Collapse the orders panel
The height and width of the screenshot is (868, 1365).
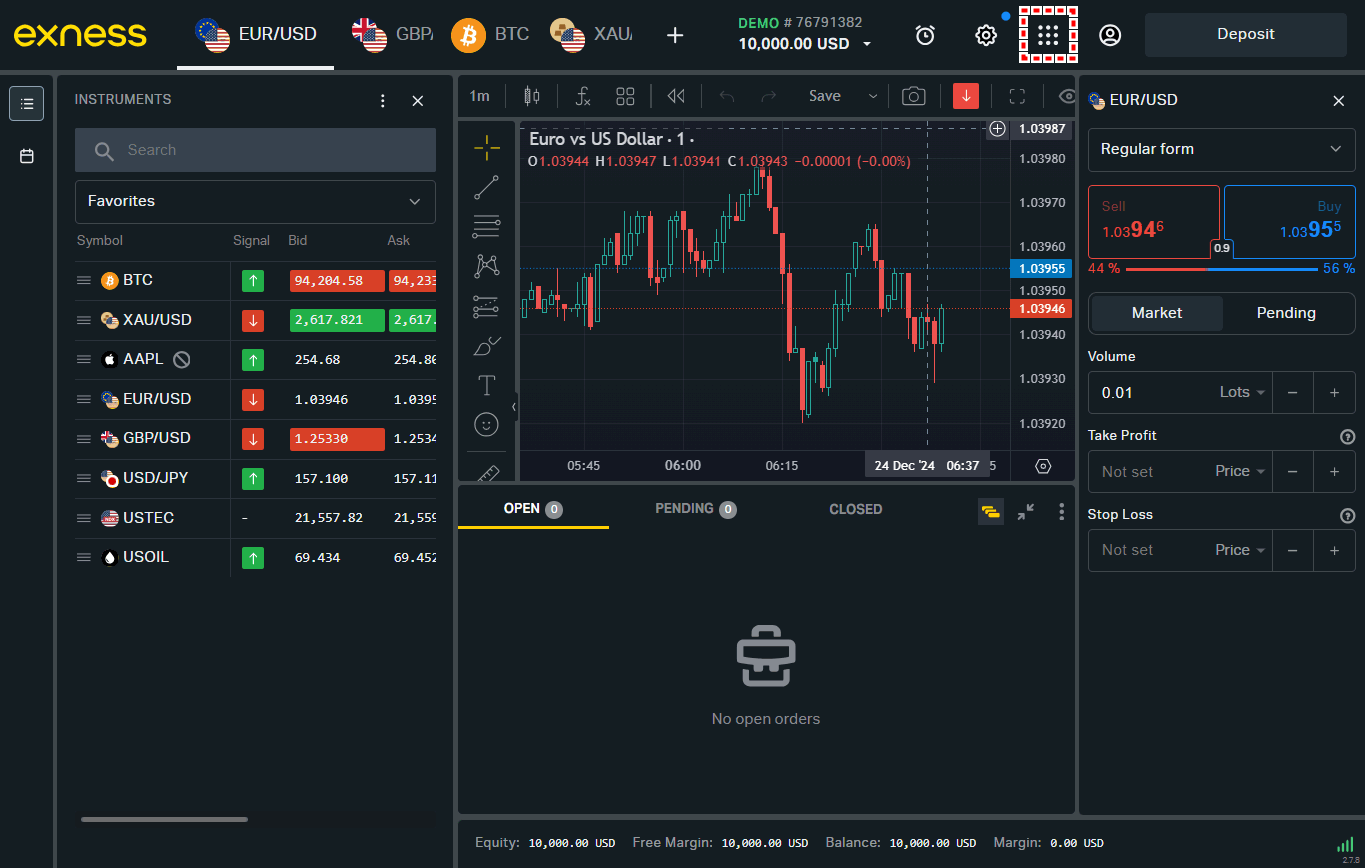1026,511
